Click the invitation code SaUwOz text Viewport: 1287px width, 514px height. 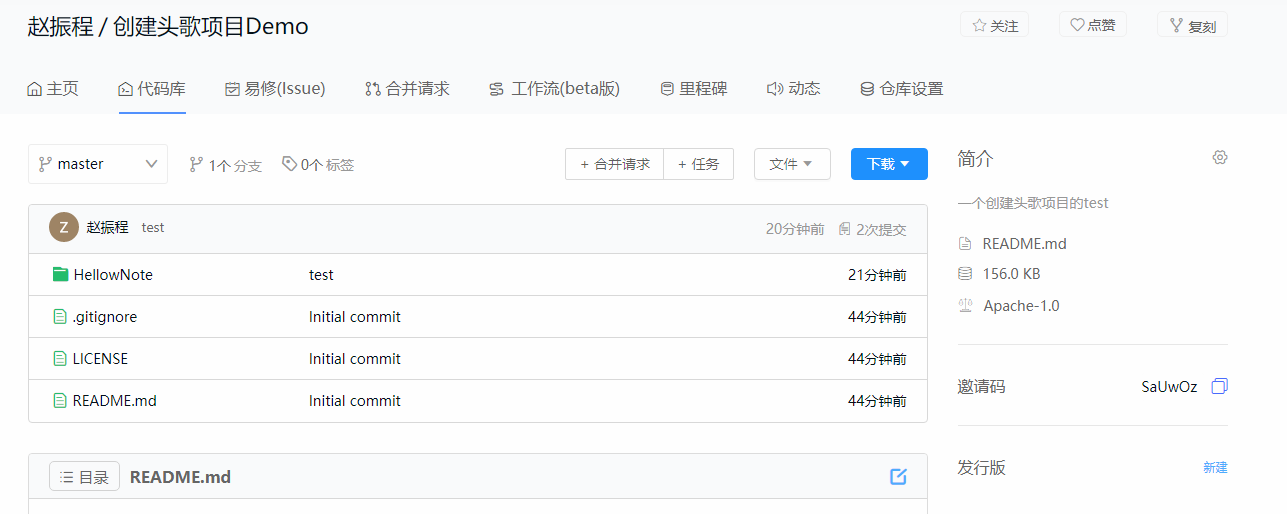click(x=1169, y=387)
